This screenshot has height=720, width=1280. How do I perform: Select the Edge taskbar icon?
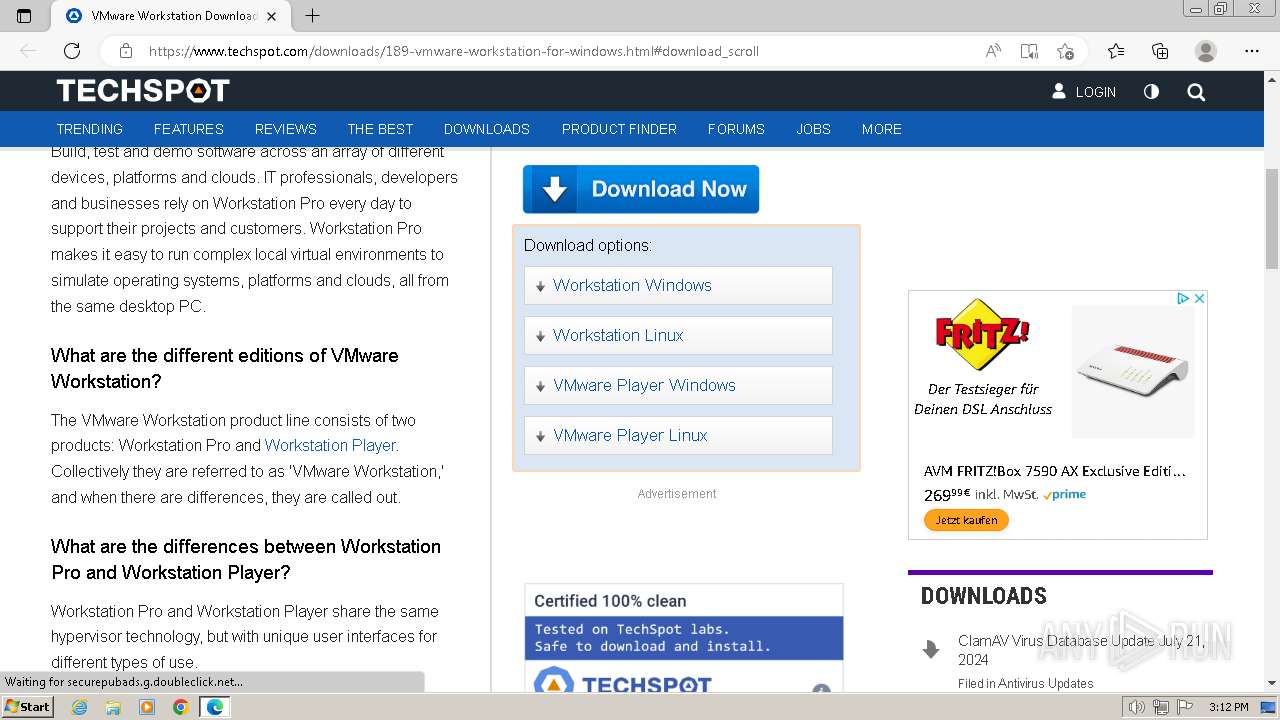click(x=215, y=707)
